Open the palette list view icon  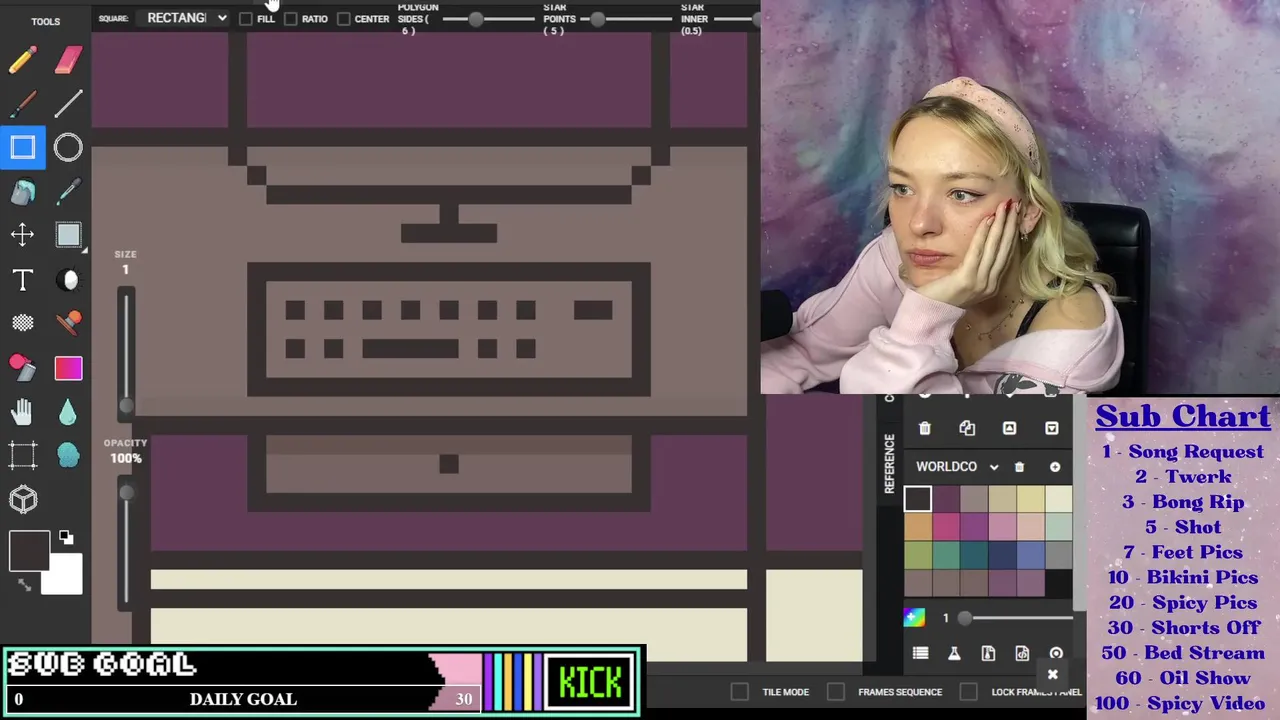point(920,653)
